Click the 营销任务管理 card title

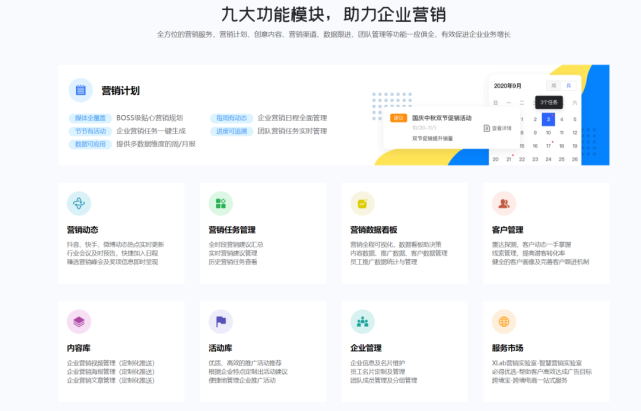coord(232,230)
